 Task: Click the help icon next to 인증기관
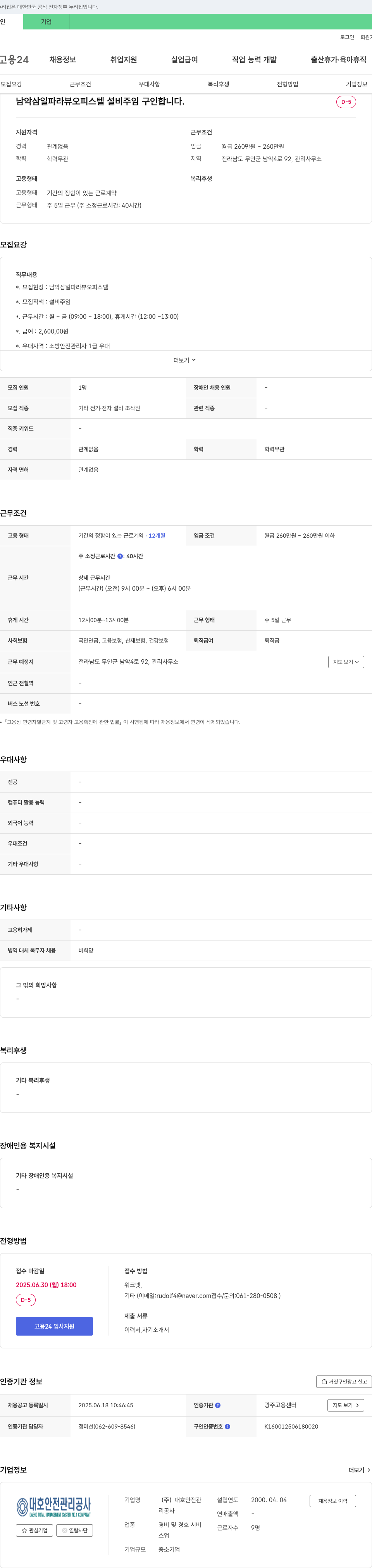coord(218,1405)
